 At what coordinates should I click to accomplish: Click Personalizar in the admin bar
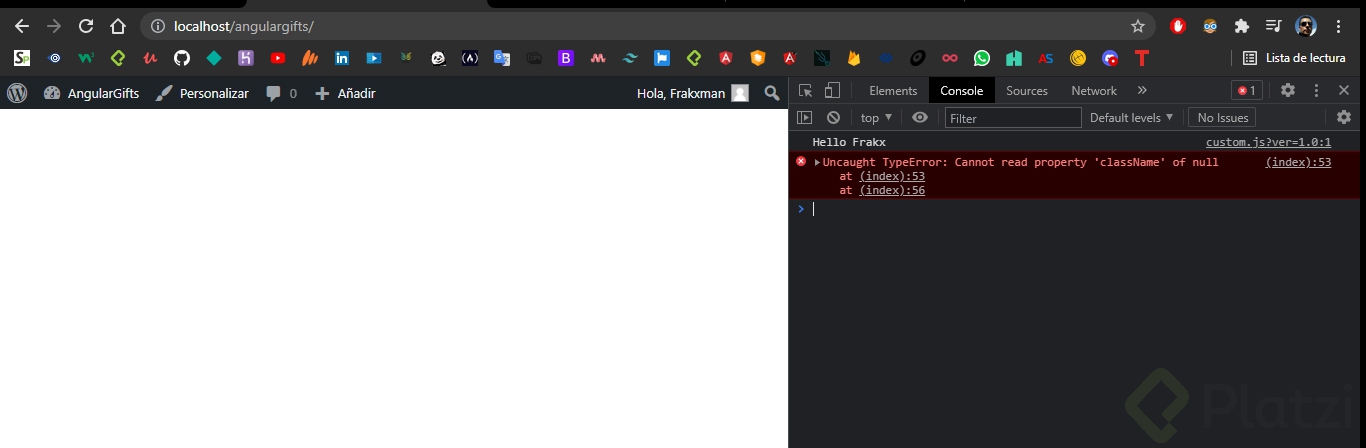click(x=202, y=93)
